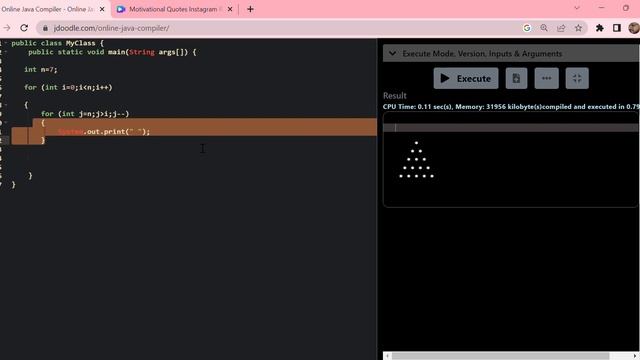Viewport: 640px width, 360px height.
Task: Open the tab search dropdown arrow
Action: [577, 8]
